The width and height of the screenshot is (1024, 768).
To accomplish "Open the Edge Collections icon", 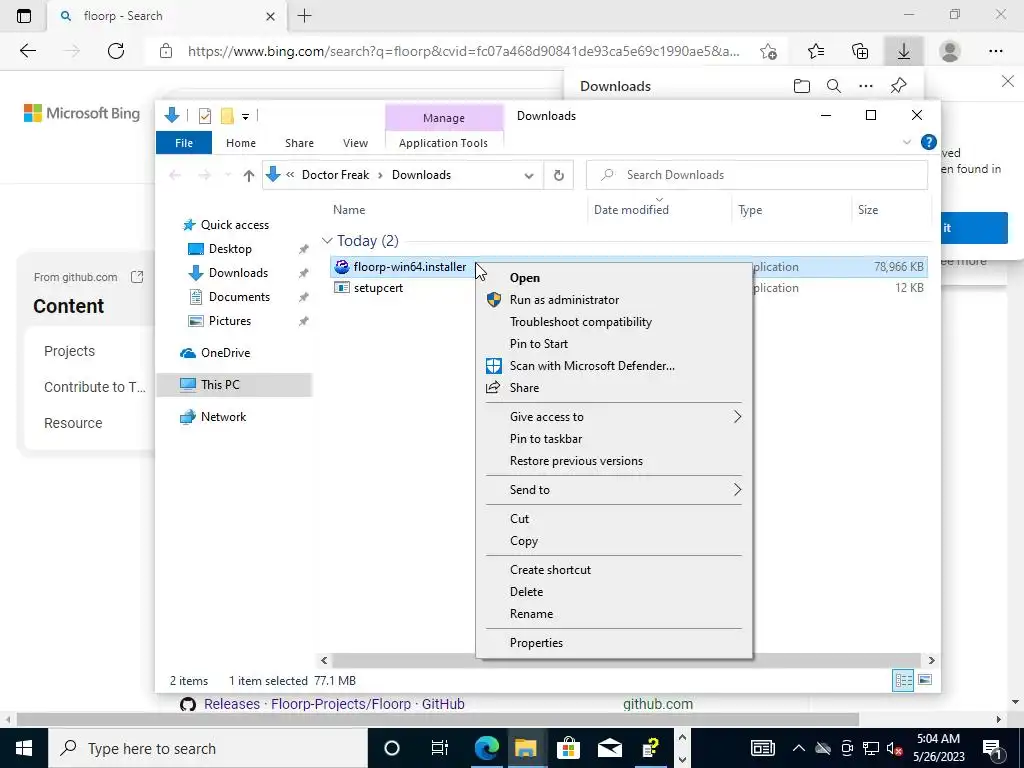I will coord(860,51).
